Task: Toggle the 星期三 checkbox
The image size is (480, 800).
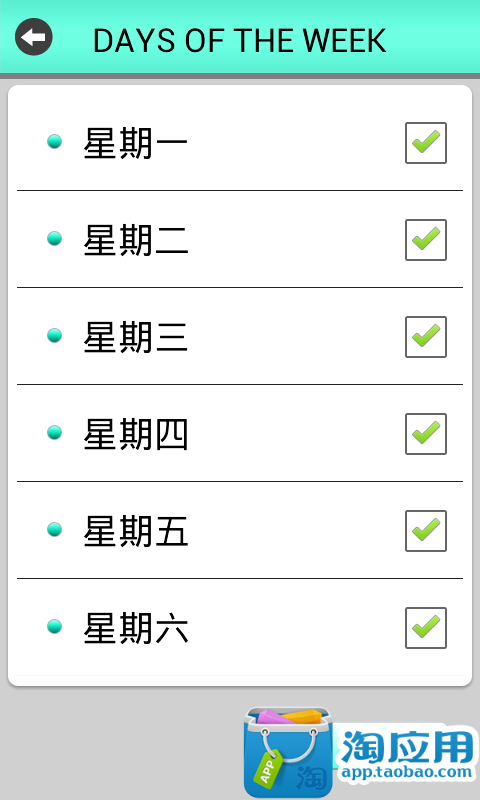Action: pyautogui.click(x=426, y=337)
